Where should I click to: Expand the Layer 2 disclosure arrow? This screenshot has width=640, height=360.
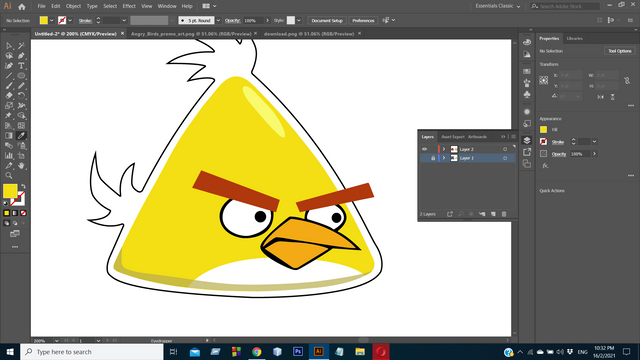click(x=444, y=149)
